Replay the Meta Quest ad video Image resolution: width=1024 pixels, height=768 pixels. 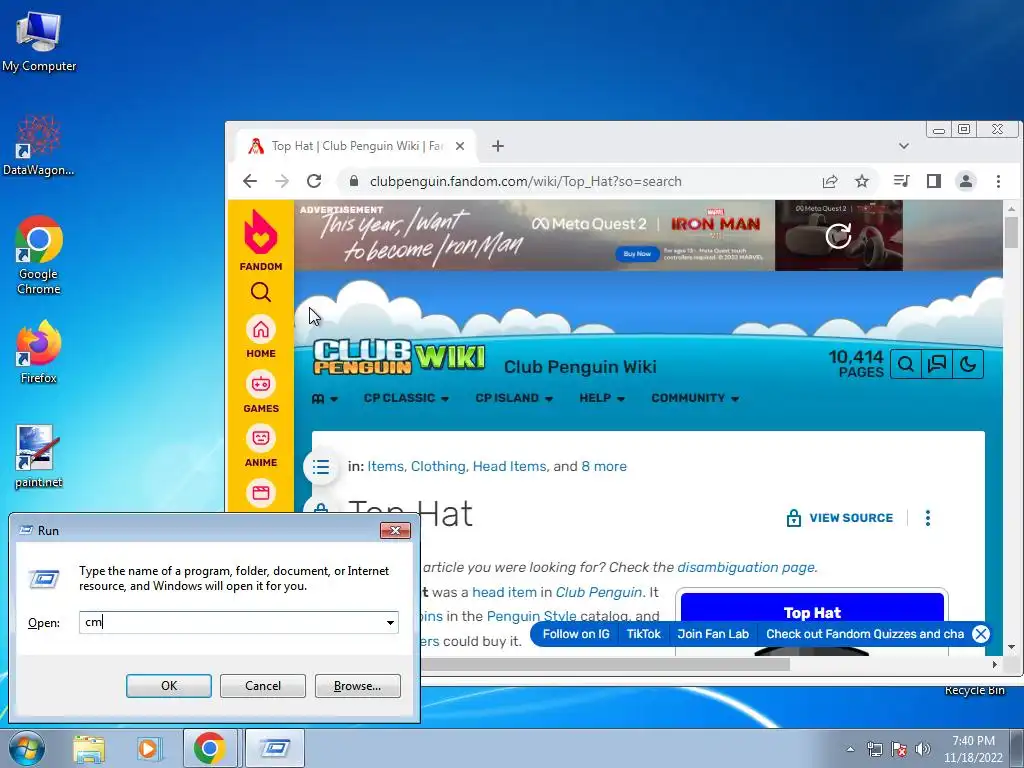tap(839, 236)
